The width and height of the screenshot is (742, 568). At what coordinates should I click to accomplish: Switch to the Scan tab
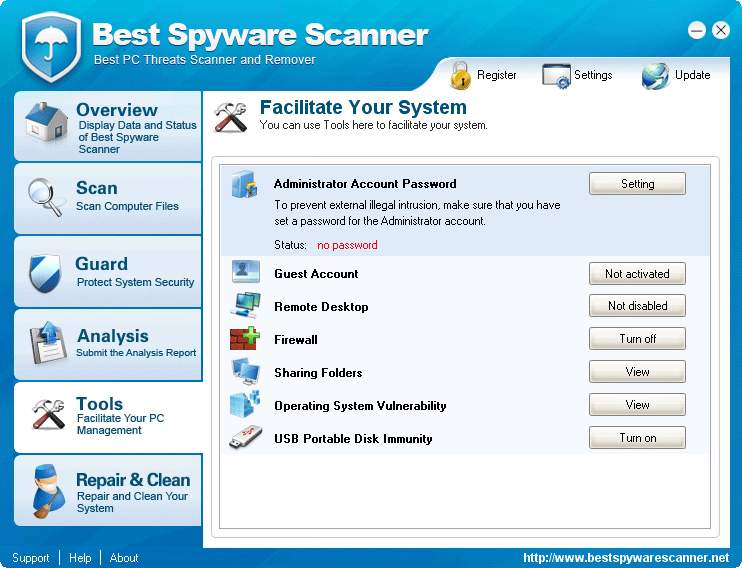pyautogui.click(x=108, y=198)
